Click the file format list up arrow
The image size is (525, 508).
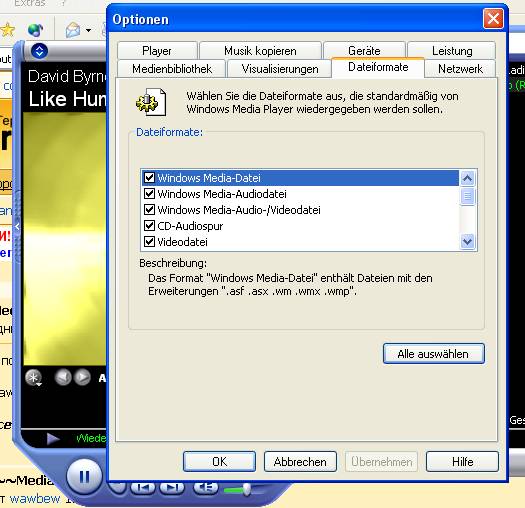pyautogui.click(x=467, y=178)
